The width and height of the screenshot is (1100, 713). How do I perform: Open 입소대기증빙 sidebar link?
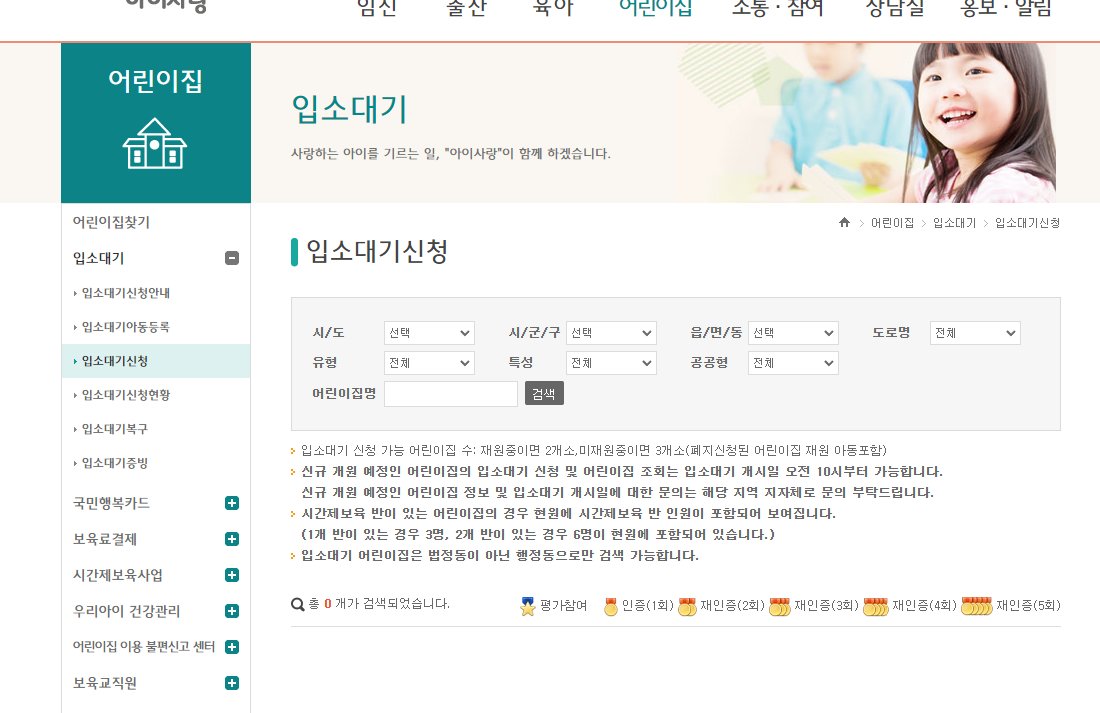tap(115, 463)
